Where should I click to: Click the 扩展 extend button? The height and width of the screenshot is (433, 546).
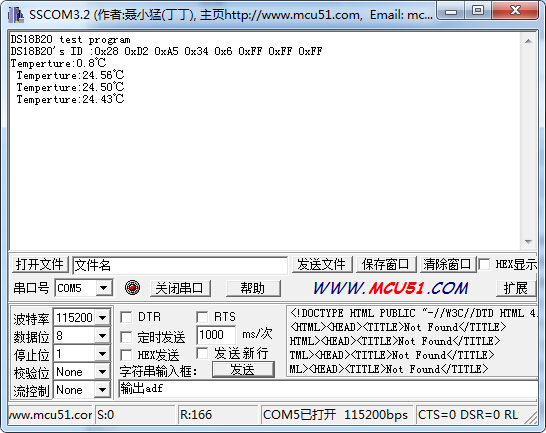(515, 288)
